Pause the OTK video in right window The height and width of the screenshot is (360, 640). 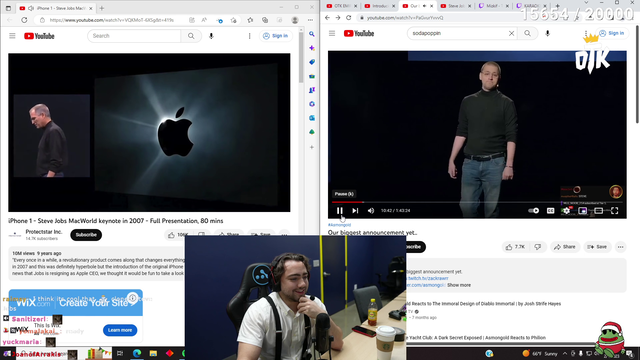[x=340, y=211]
